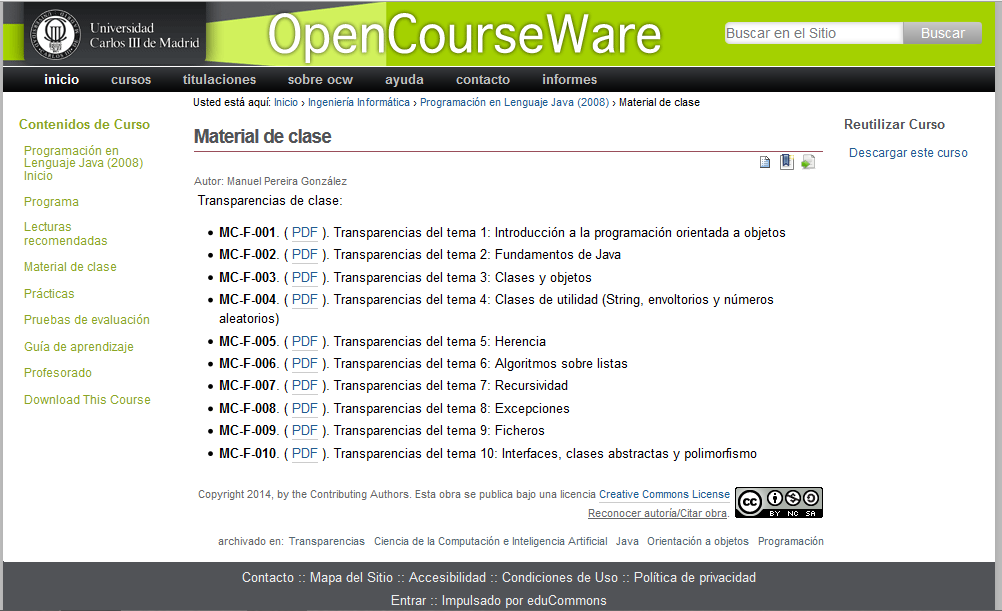This screenshot has height=611, width=1002.
Task: Select cursos from the navigation bar
Action: [130, 79]
